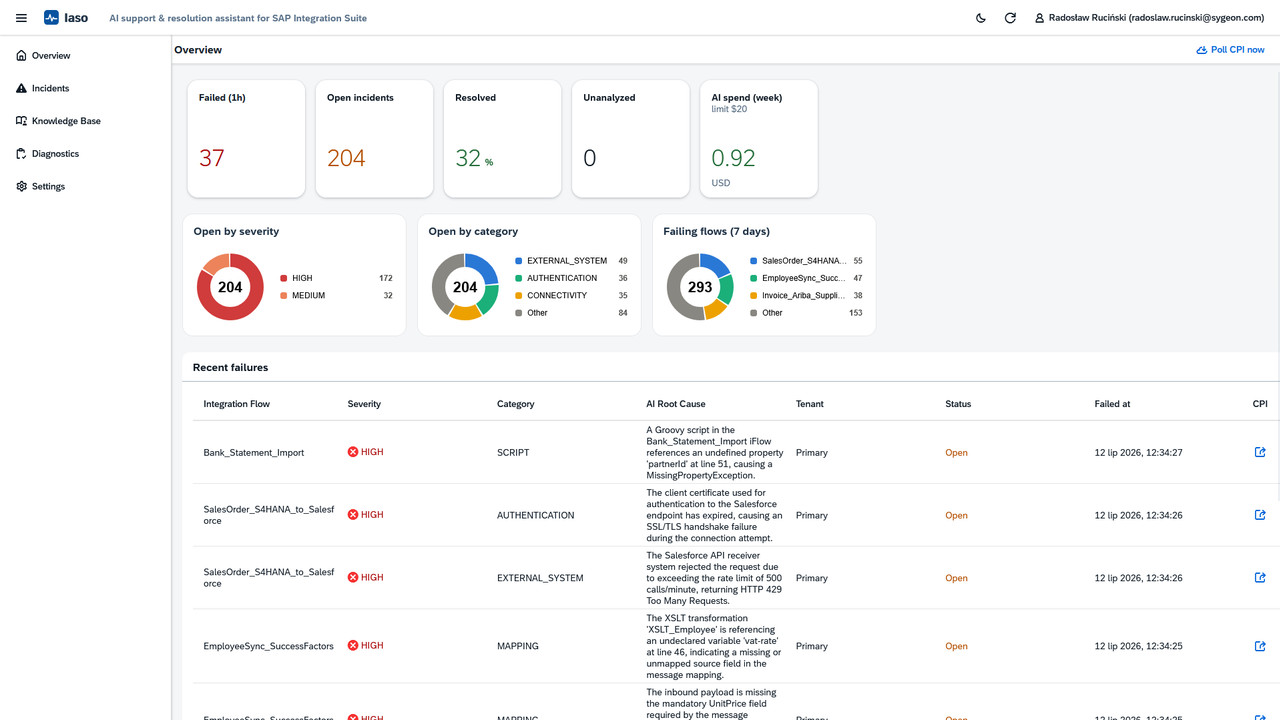Click the Category column header
This screenshot has width=1280, height=720.
[x=516, y=404]
